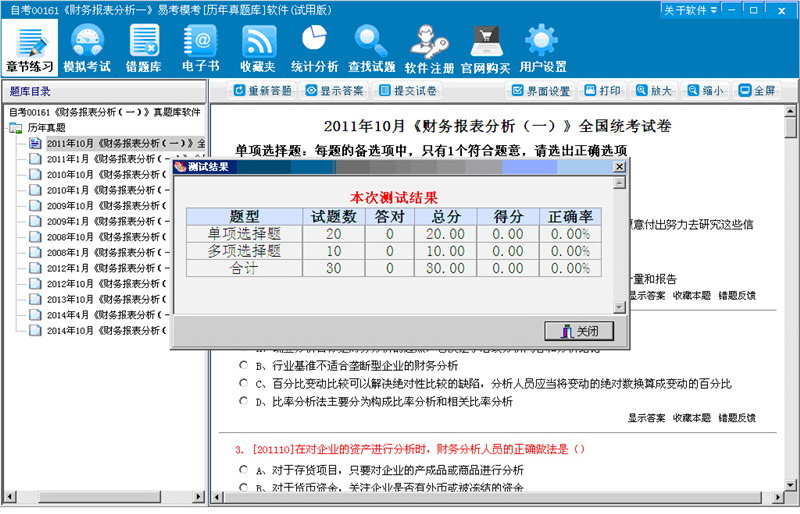Click the 多项选择题 row in results table
The width and height of the screenshot is (800, 514).
point(393,251)
